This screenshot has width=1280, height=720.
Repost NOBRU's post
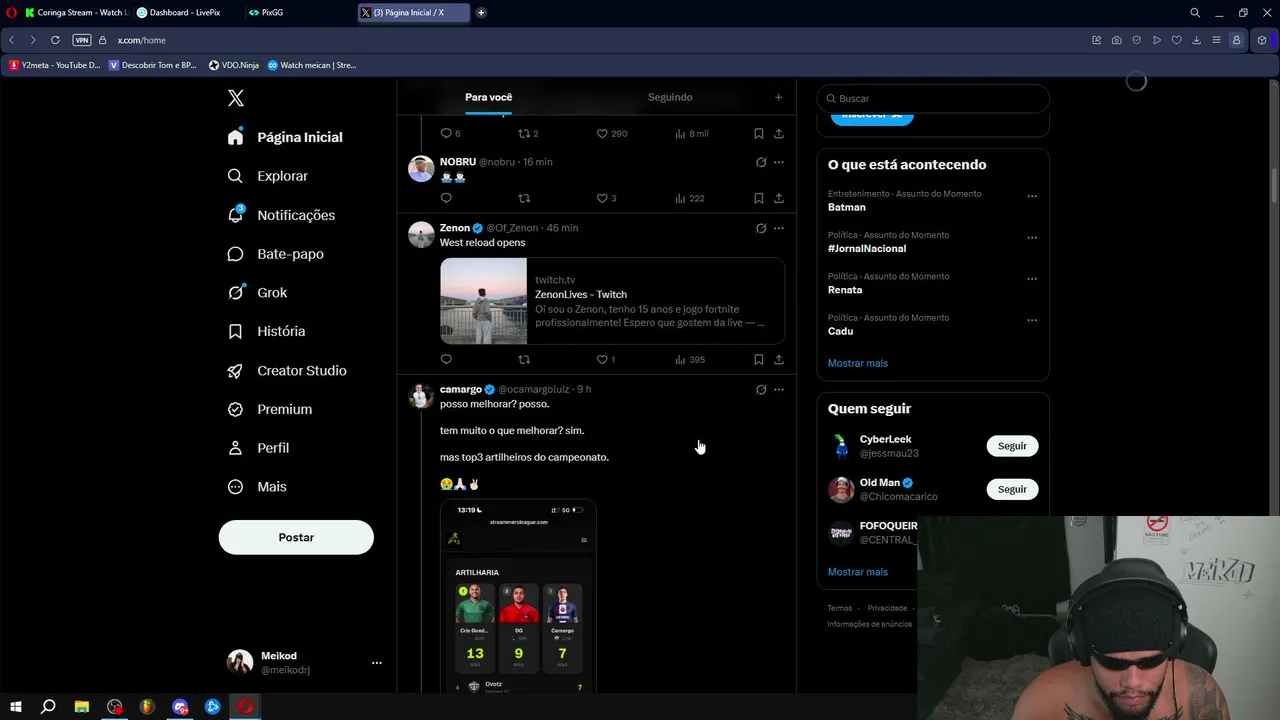coord(524,198)
